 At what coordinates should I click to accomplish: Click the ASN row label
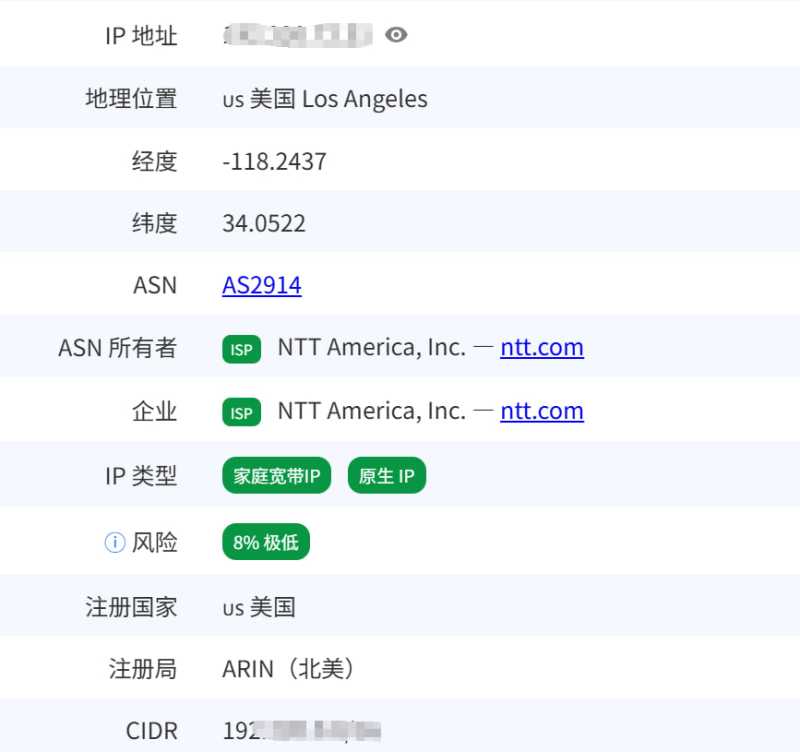pos(155,285)
